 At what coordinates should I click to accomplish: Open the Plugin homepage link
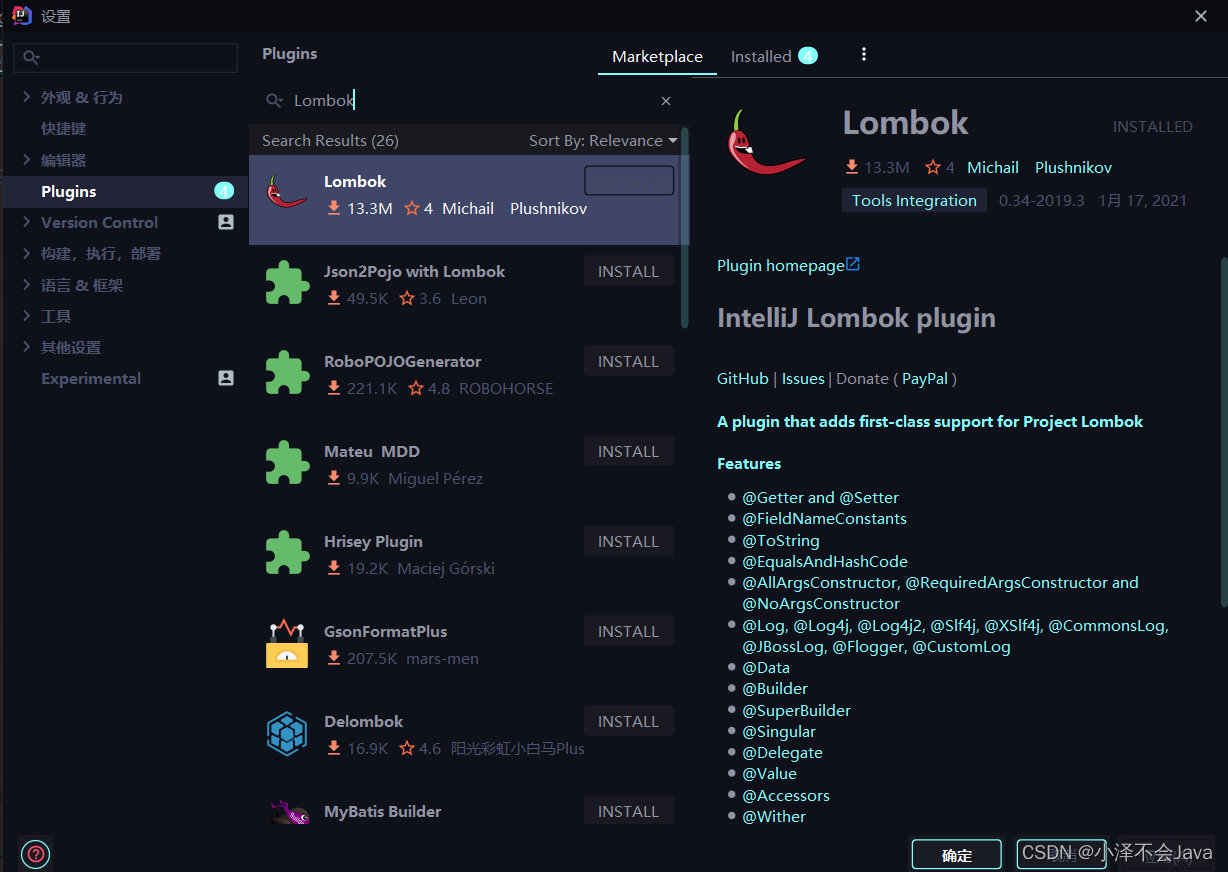click(x=780, y=265)
